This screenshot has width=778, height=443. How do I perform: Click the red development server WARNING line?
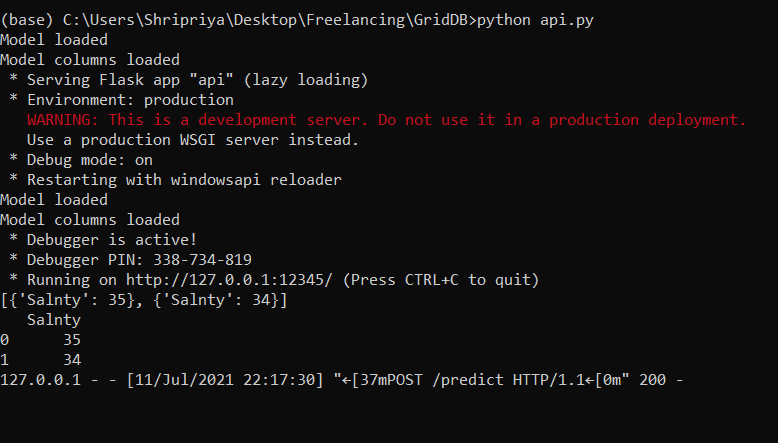(x=386, y=120)
